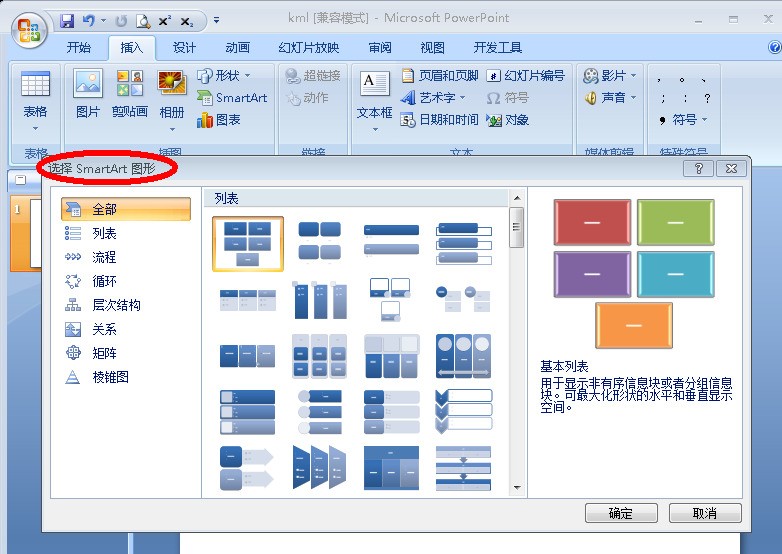The image size is (782, 554).
Task: Switch to the 设计 ribbon tab
Action: click(184, 47)
